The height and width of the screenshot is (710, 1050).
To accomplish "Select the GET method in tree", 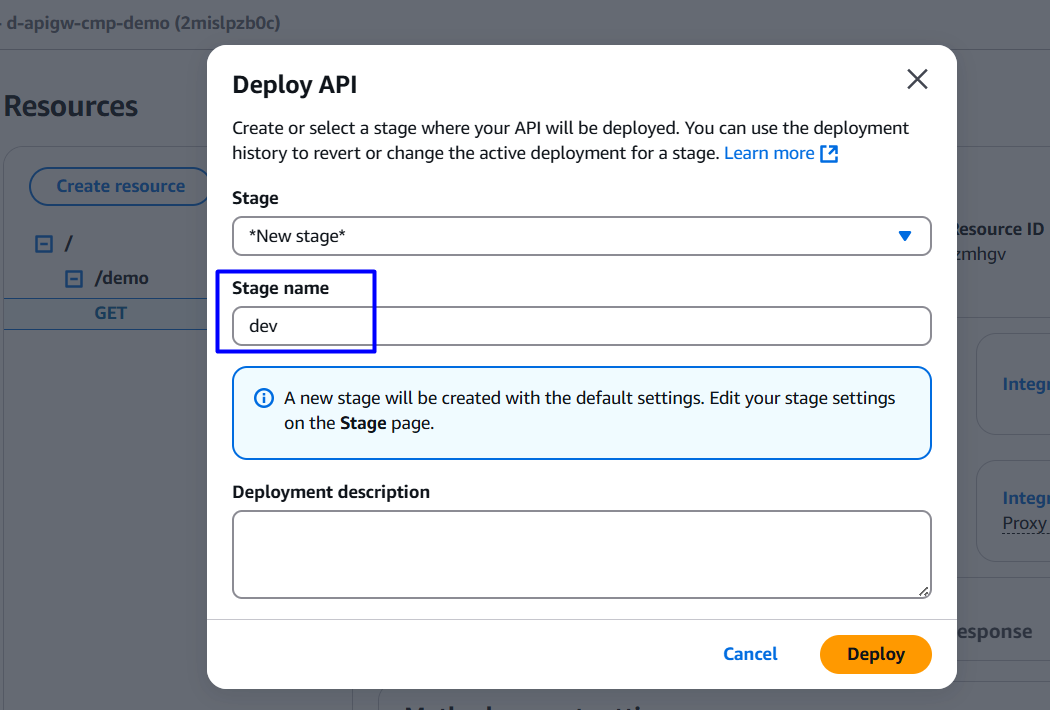I will (110, 313).
